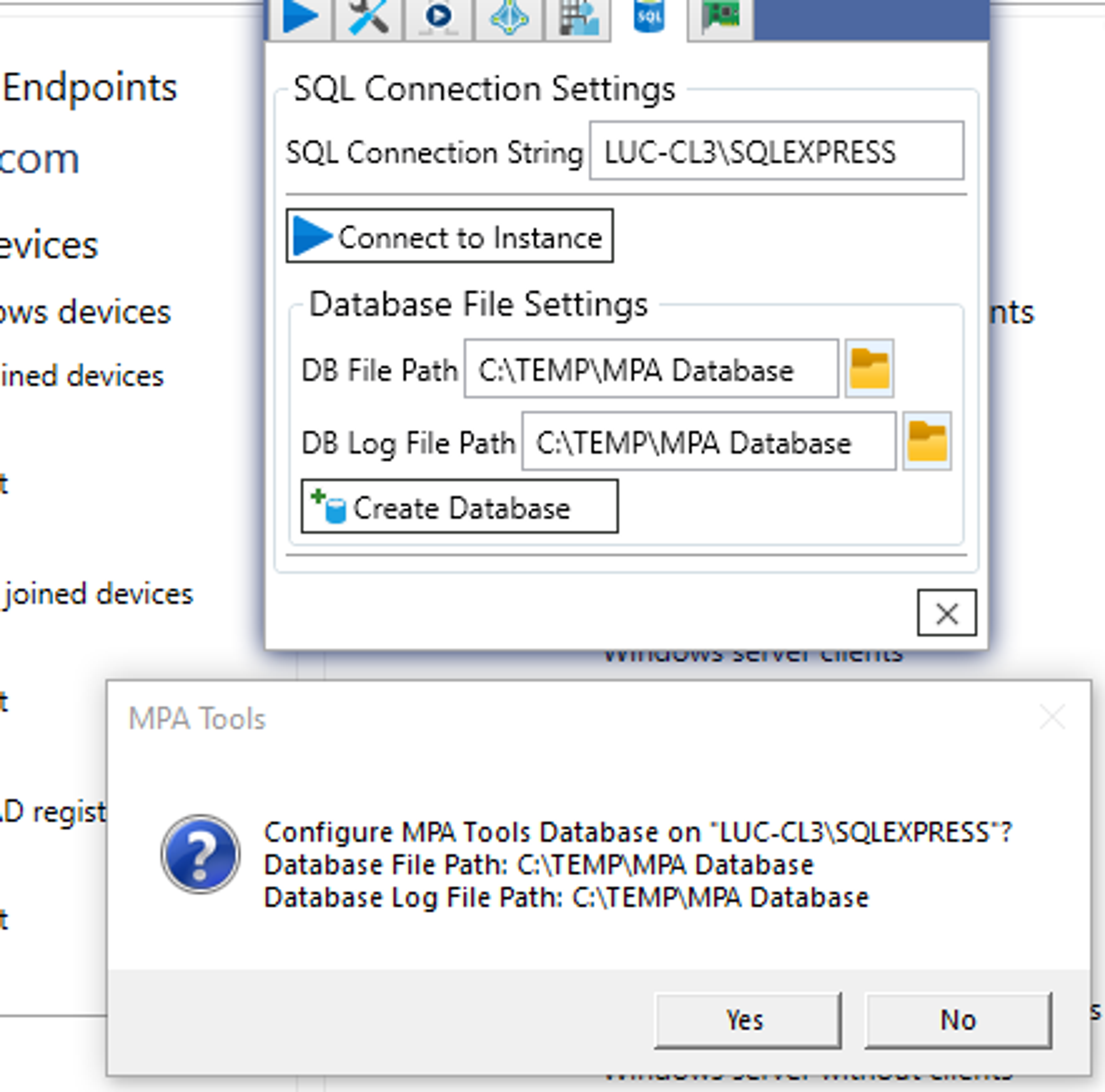Screen dimensions: 1105x1092
Task: Edit the SQL Connection String field
Action: [777, 151]
